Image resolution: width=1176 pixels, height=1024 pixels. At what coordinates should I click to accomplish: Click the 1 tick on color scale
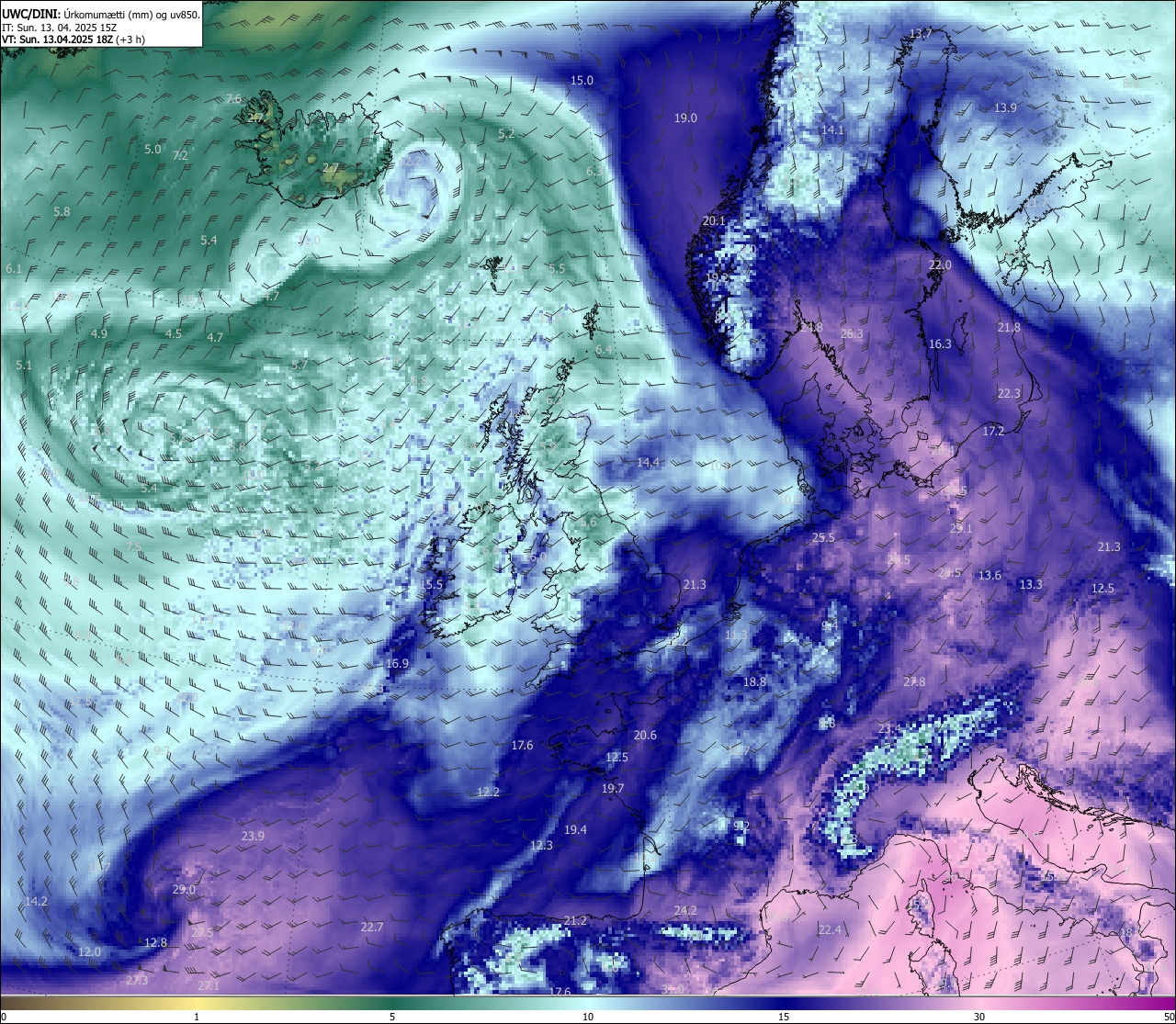(x=197, y=1017)
